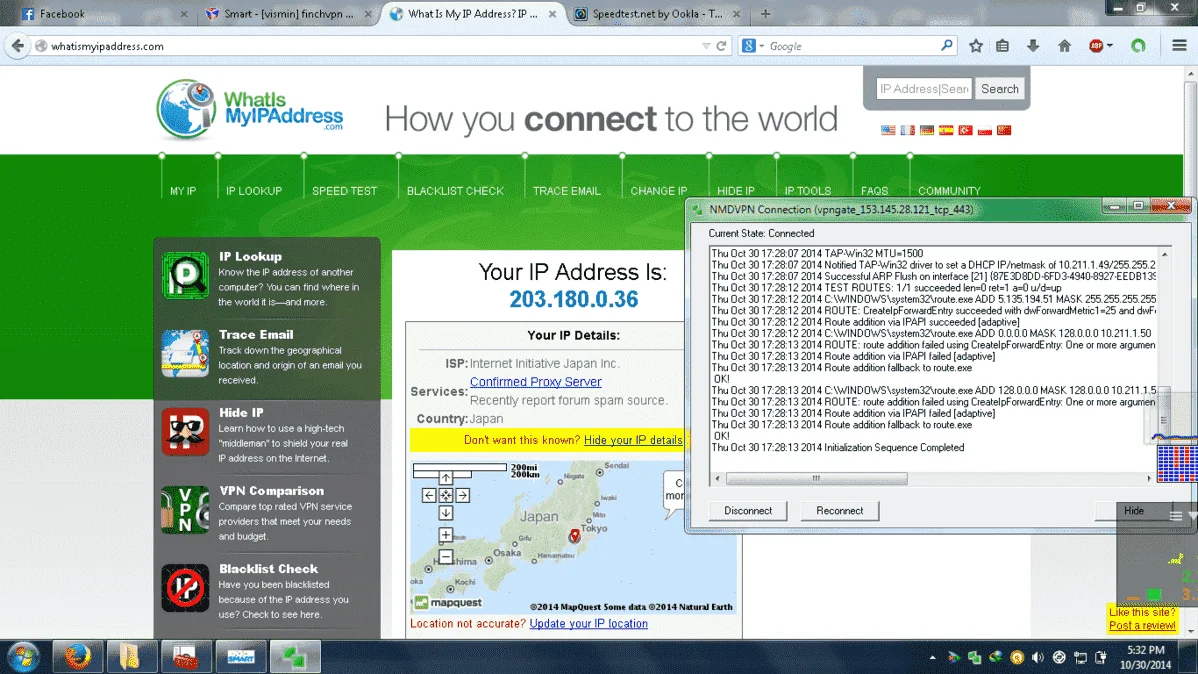
Task: Open a new browser tab
Action: (765, 14)
